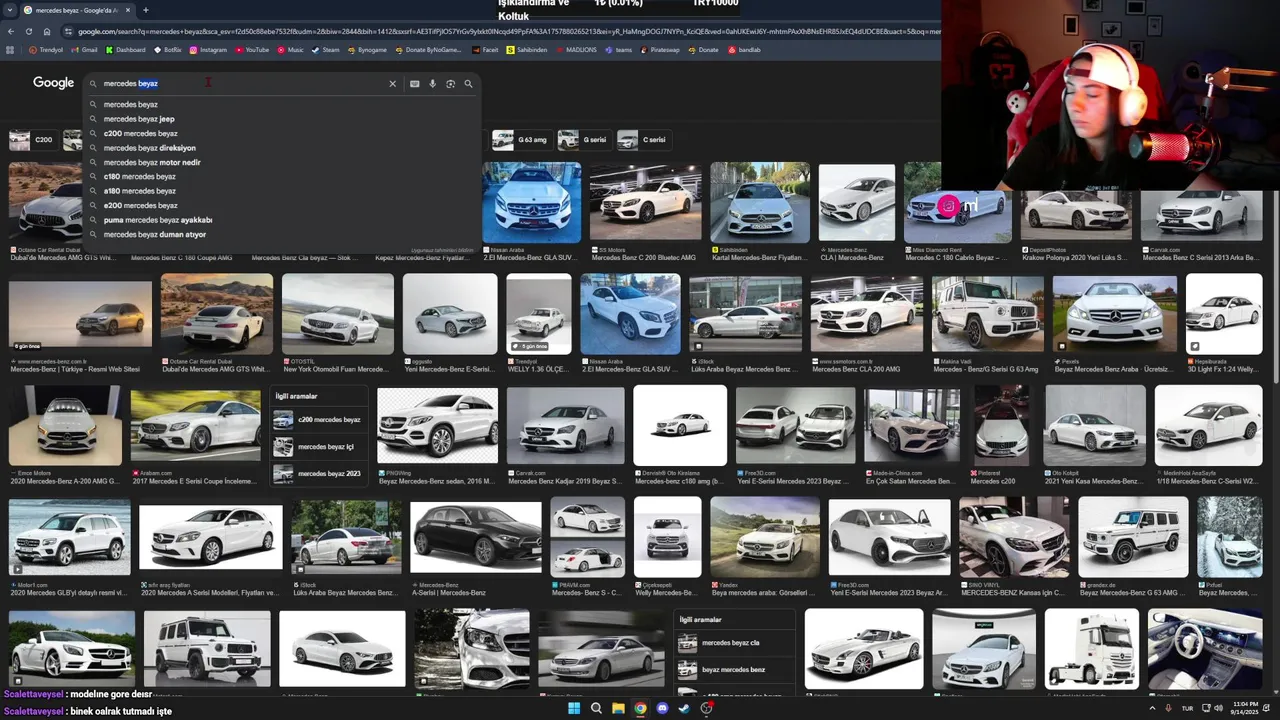Open the clock and date flyout

pos(1245,709)
